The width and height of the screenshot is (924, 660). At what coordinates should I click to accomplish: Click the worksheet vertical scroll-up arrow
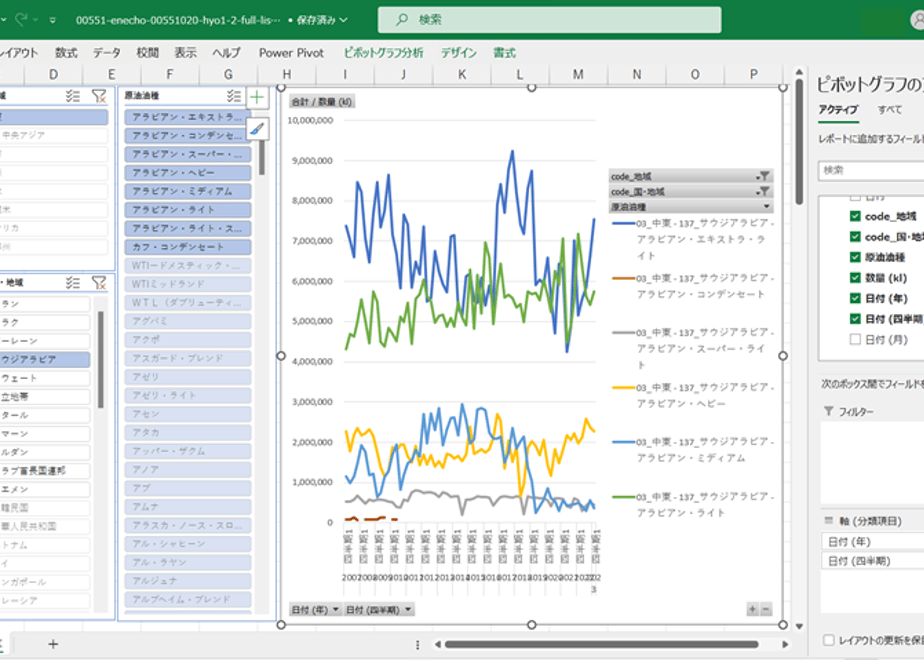pyautogui.click(x=799, y=72)
